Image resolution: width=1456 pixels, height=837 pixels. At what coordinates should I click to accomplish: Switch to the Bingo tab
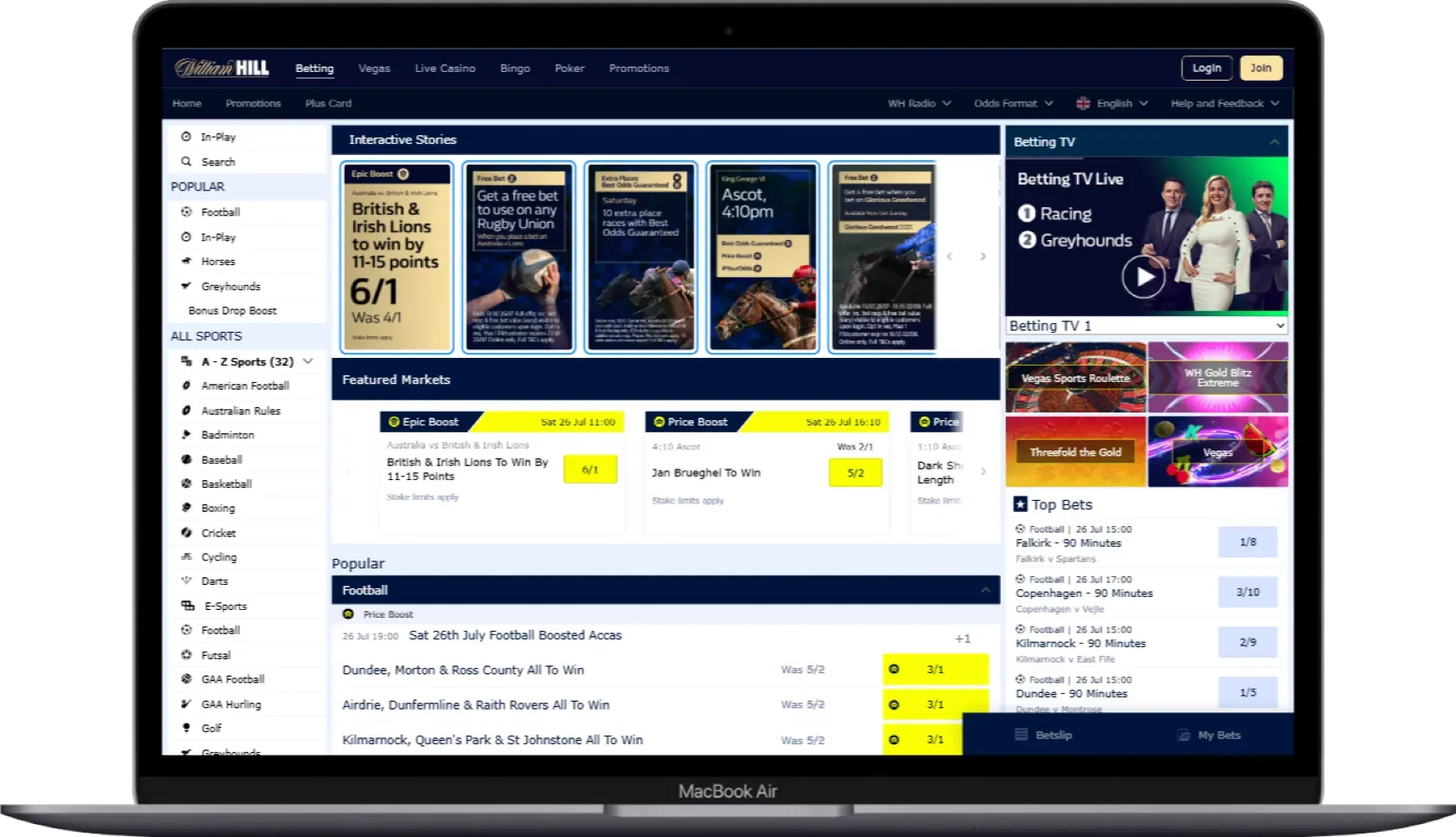click(515, 68)
